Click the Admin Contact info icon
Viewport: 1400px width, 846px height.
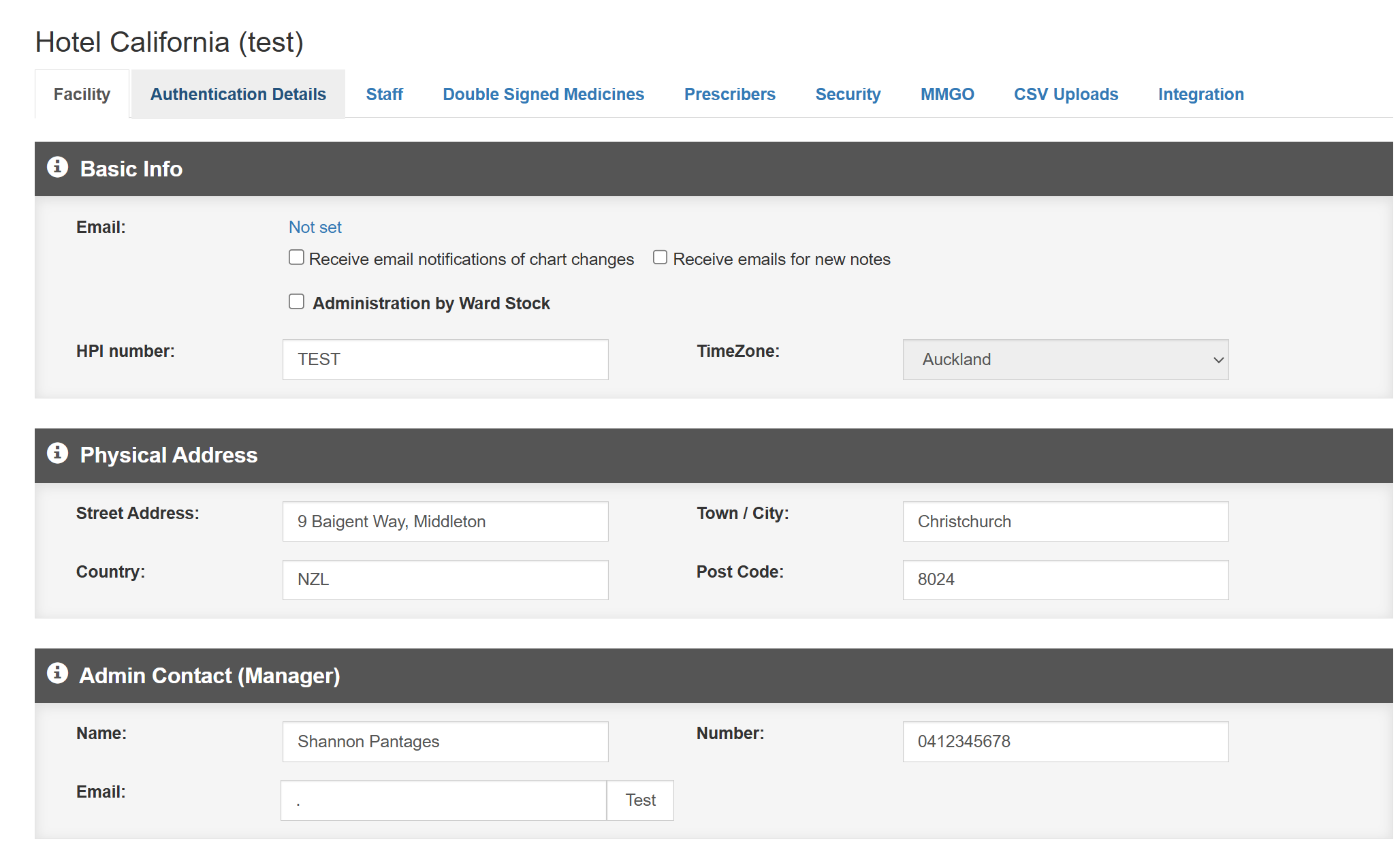point(57,673)
